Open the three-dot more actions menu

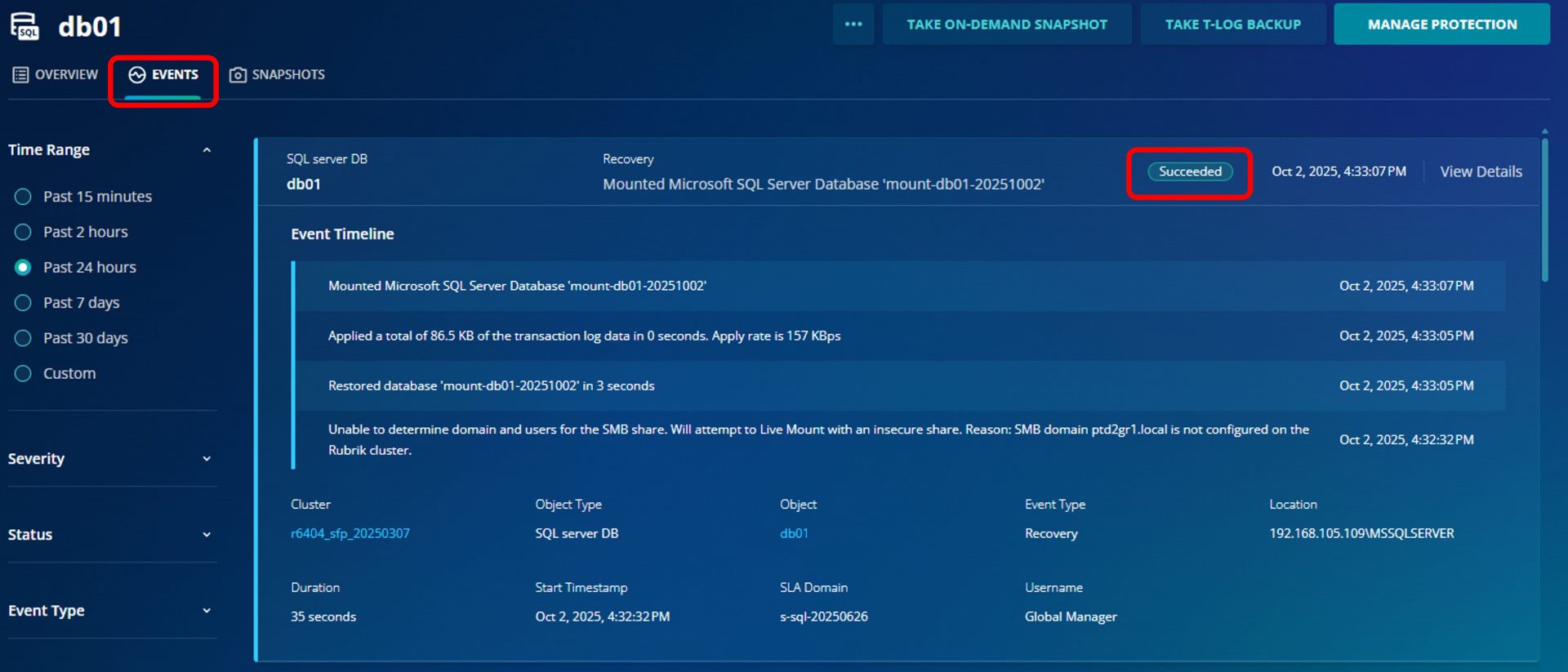[x=853, y=24]
